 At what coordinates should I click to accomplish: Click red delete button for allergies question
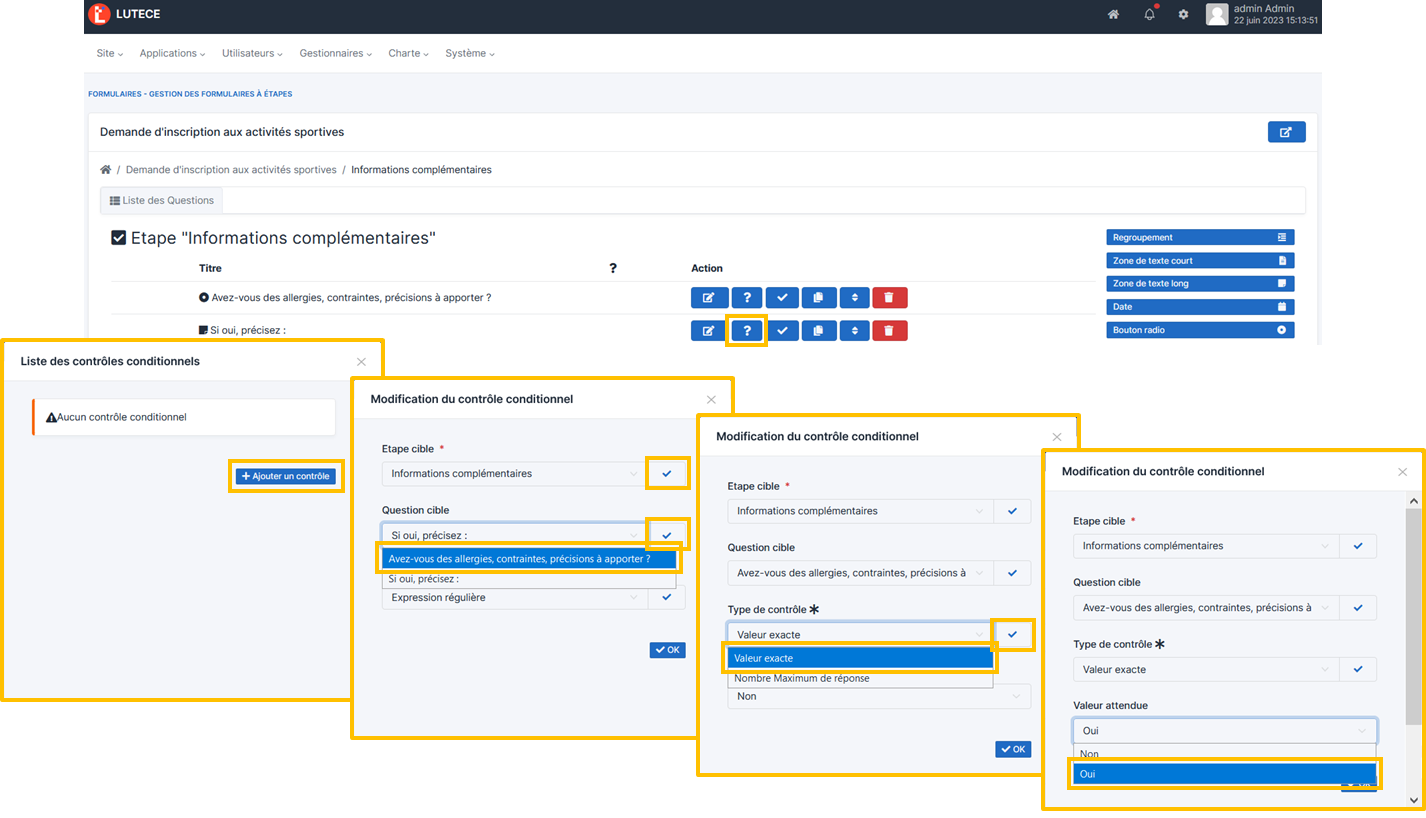pyautogui.click(x=889, y=297)
